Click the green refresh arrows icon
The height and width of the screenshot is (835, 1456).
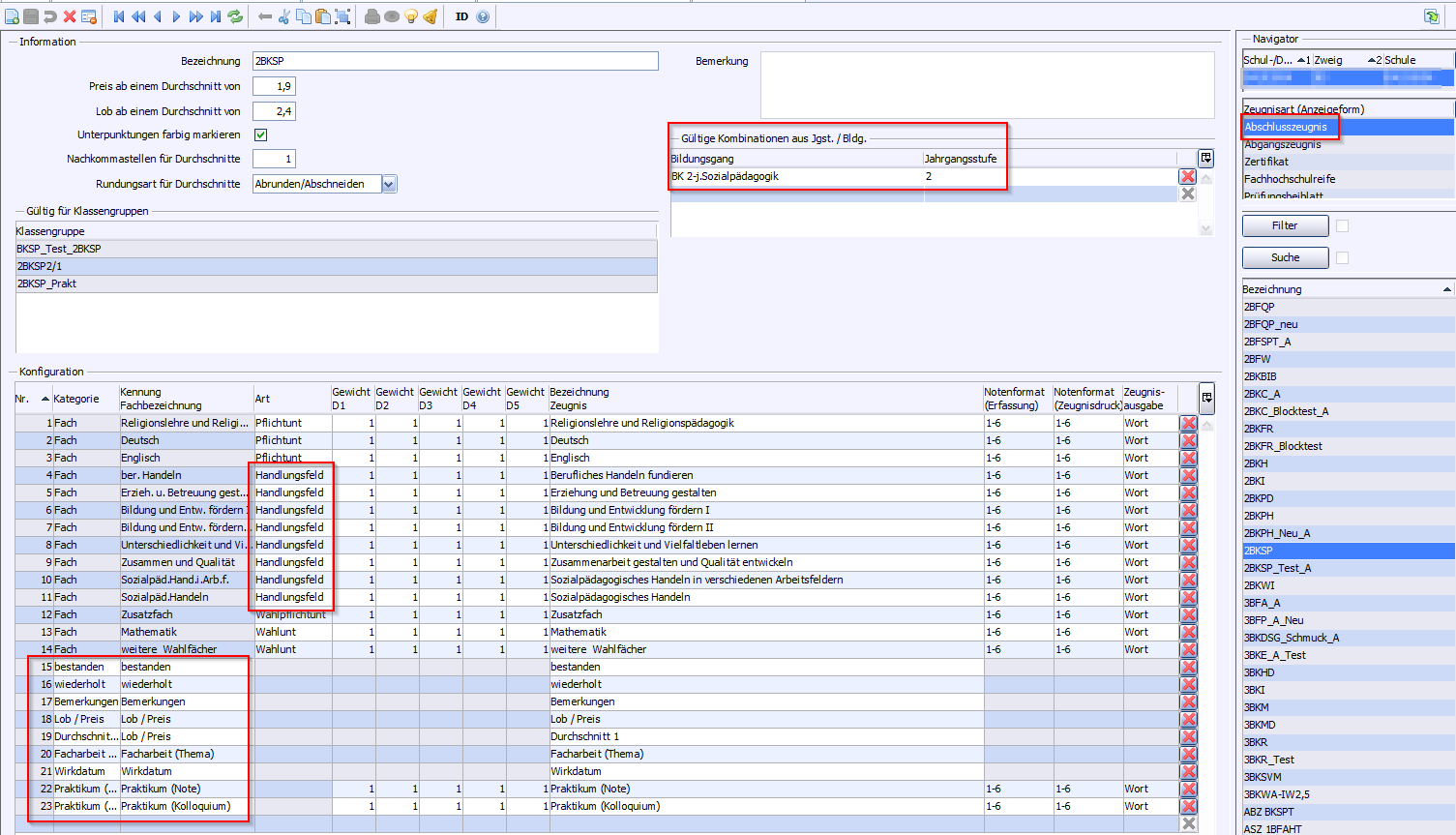pyautogui.click(x=235, y=16)
